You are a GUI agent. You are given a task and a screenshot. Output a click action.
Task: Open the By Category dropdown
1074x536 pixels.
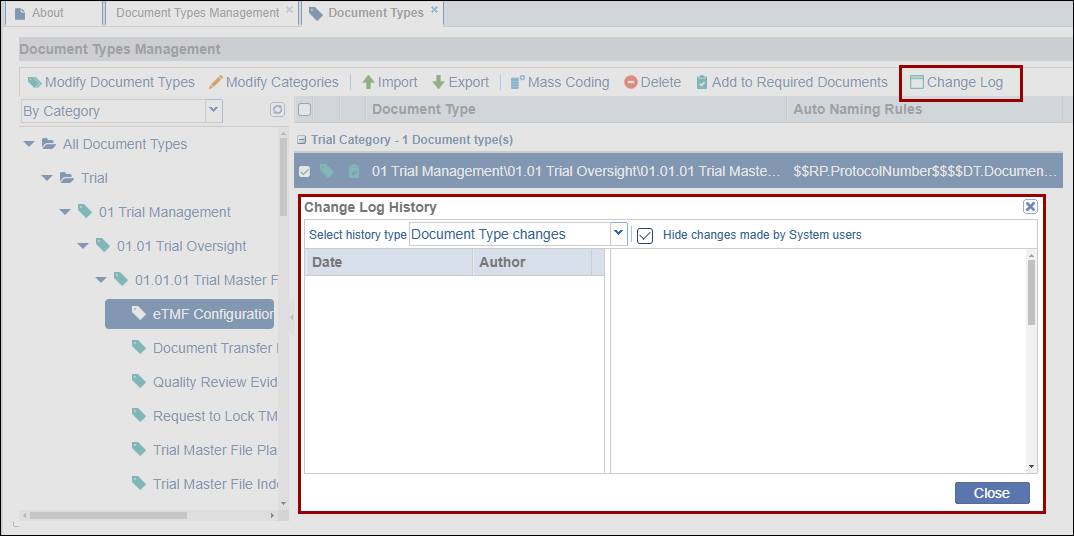[213, 110]
